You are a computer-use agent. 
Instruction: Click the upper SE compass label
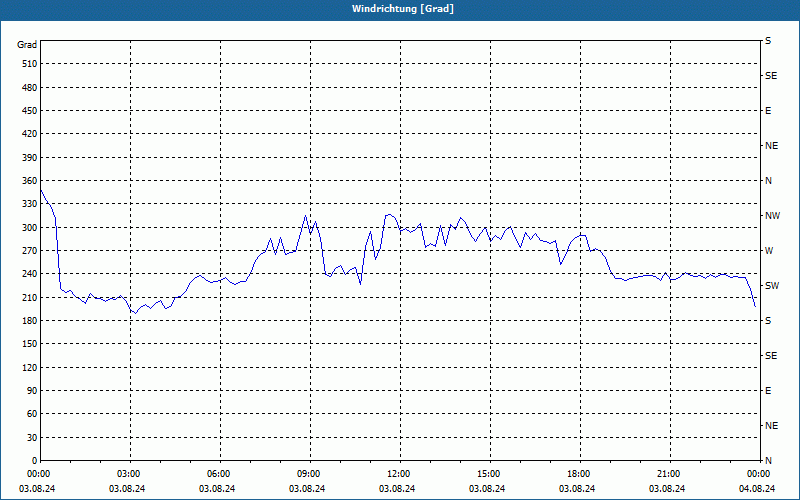click(771, 76)
